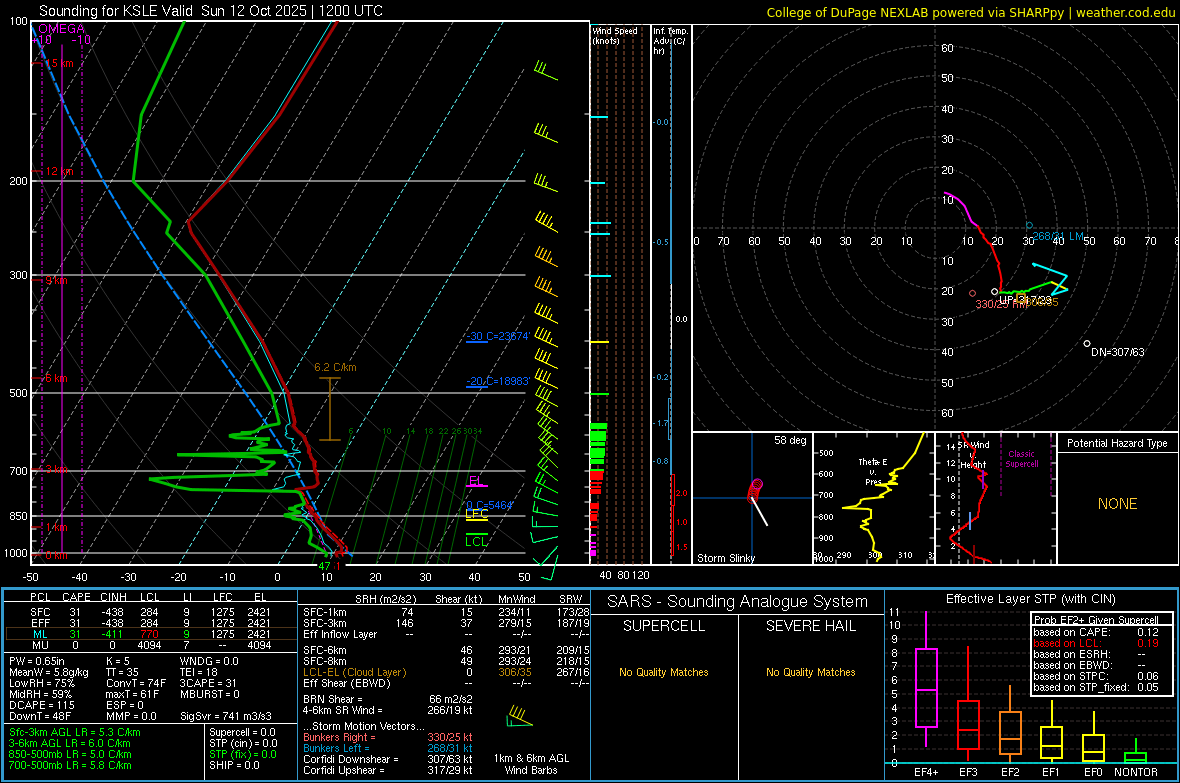This screenshot has height=783, width=1180.
Task: Click the DN=307/63 marker circle on the hodograph
Action: (1087, 343)
